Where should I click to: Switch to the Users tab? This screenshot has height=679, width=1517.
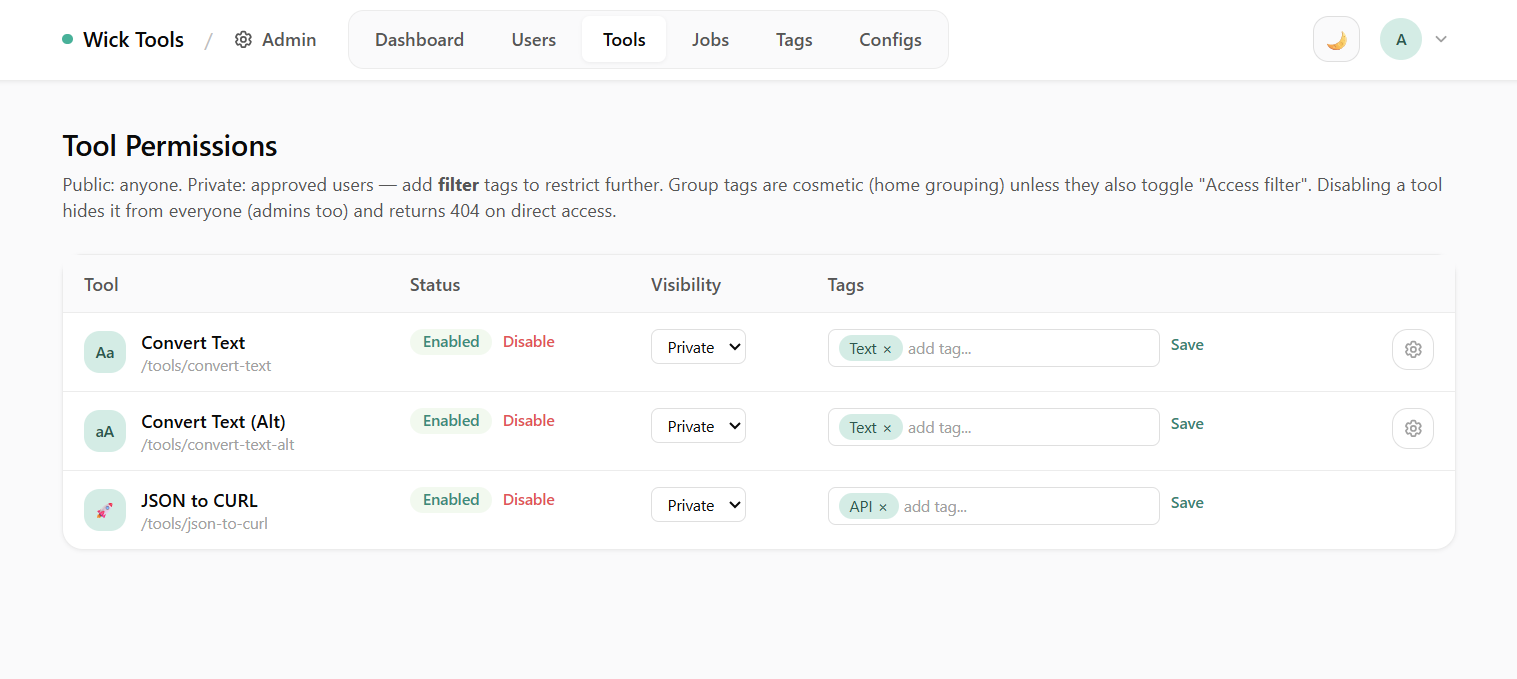click(533, 39)
